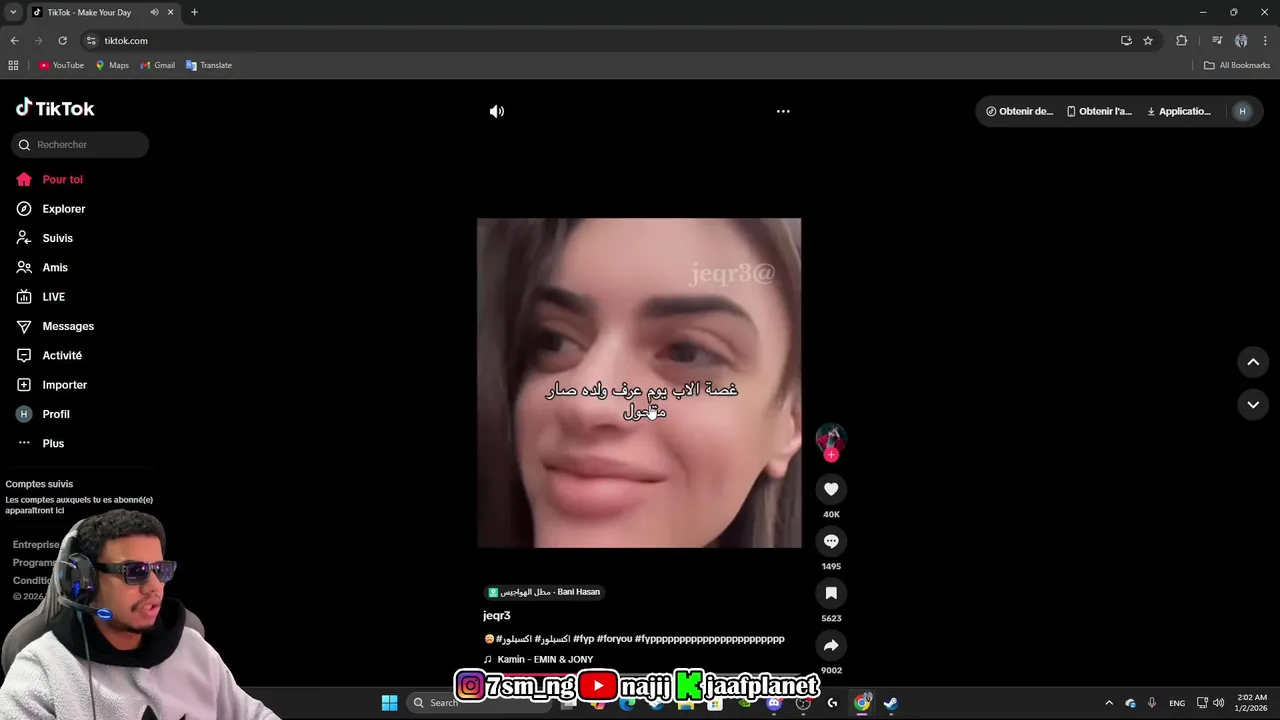
Task: Click the #fyp hashtag
Action: point(583,639)
